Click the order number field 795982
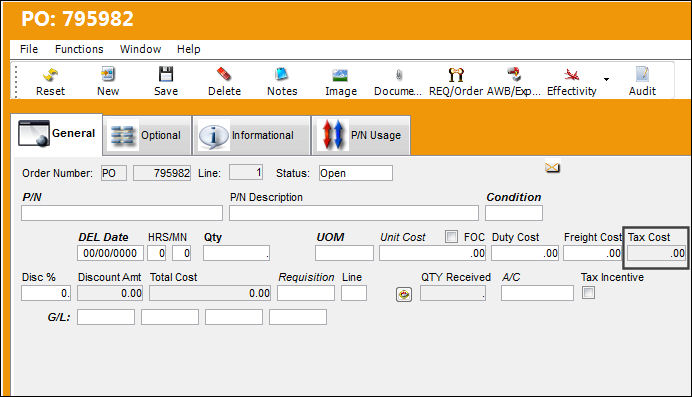This screenshot has width=692, height=397. pyautogui.click(x=162, y=173)
